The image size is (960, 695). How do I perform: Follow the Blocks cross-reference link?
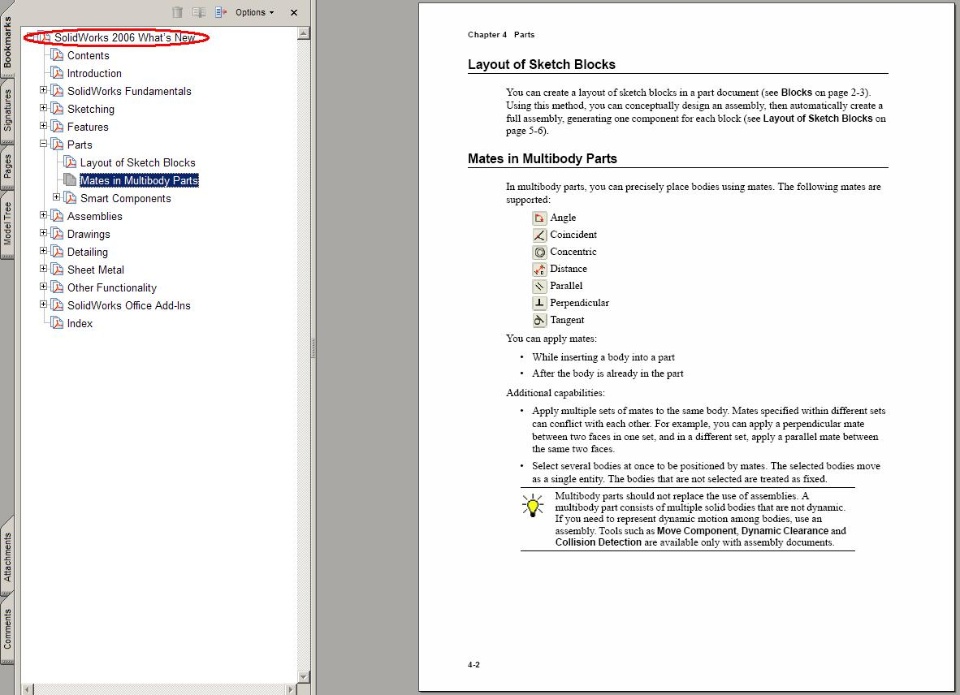coord(796,92)
